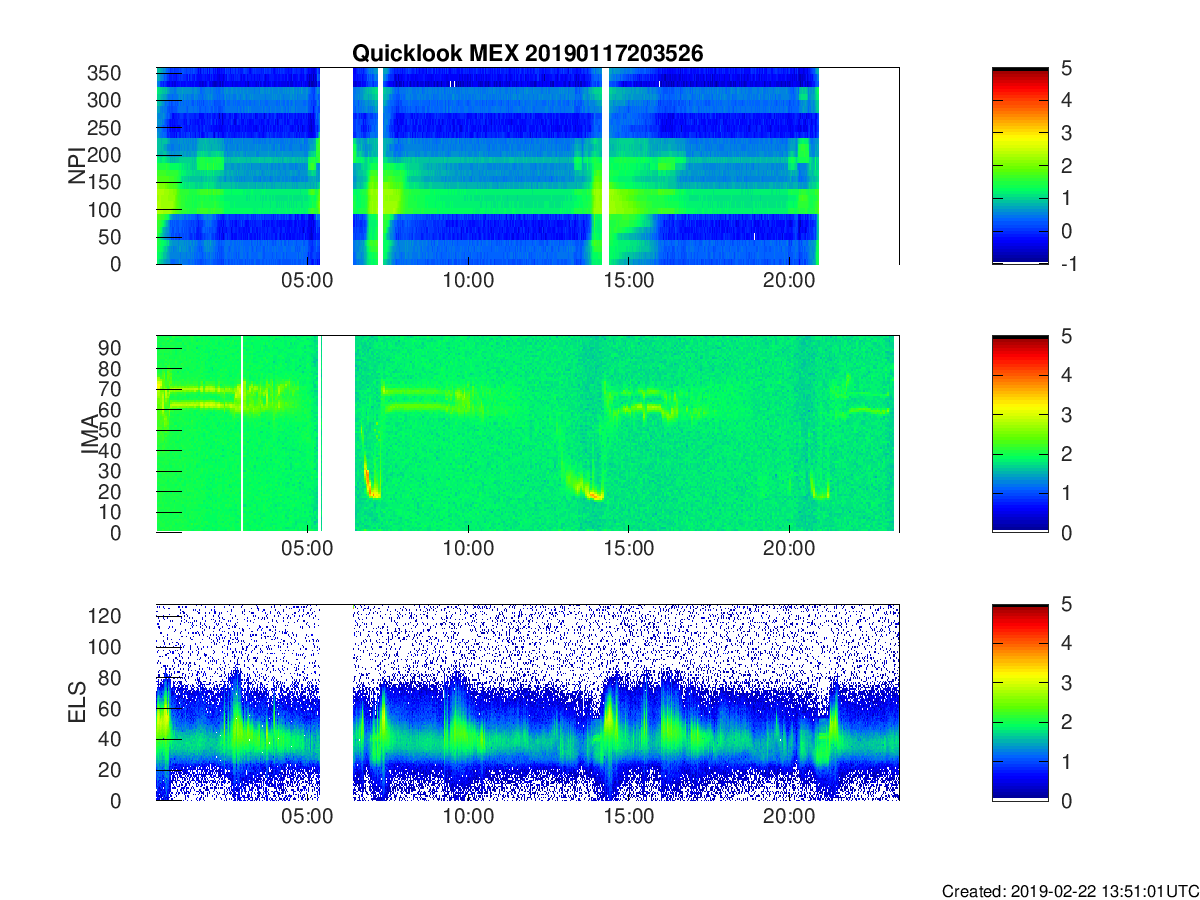Image resolution: width=1200 pixels, height=900 pixels.
Task: Click the title "Quicklook MEX 20190117203526"
Action: point(528,54)
